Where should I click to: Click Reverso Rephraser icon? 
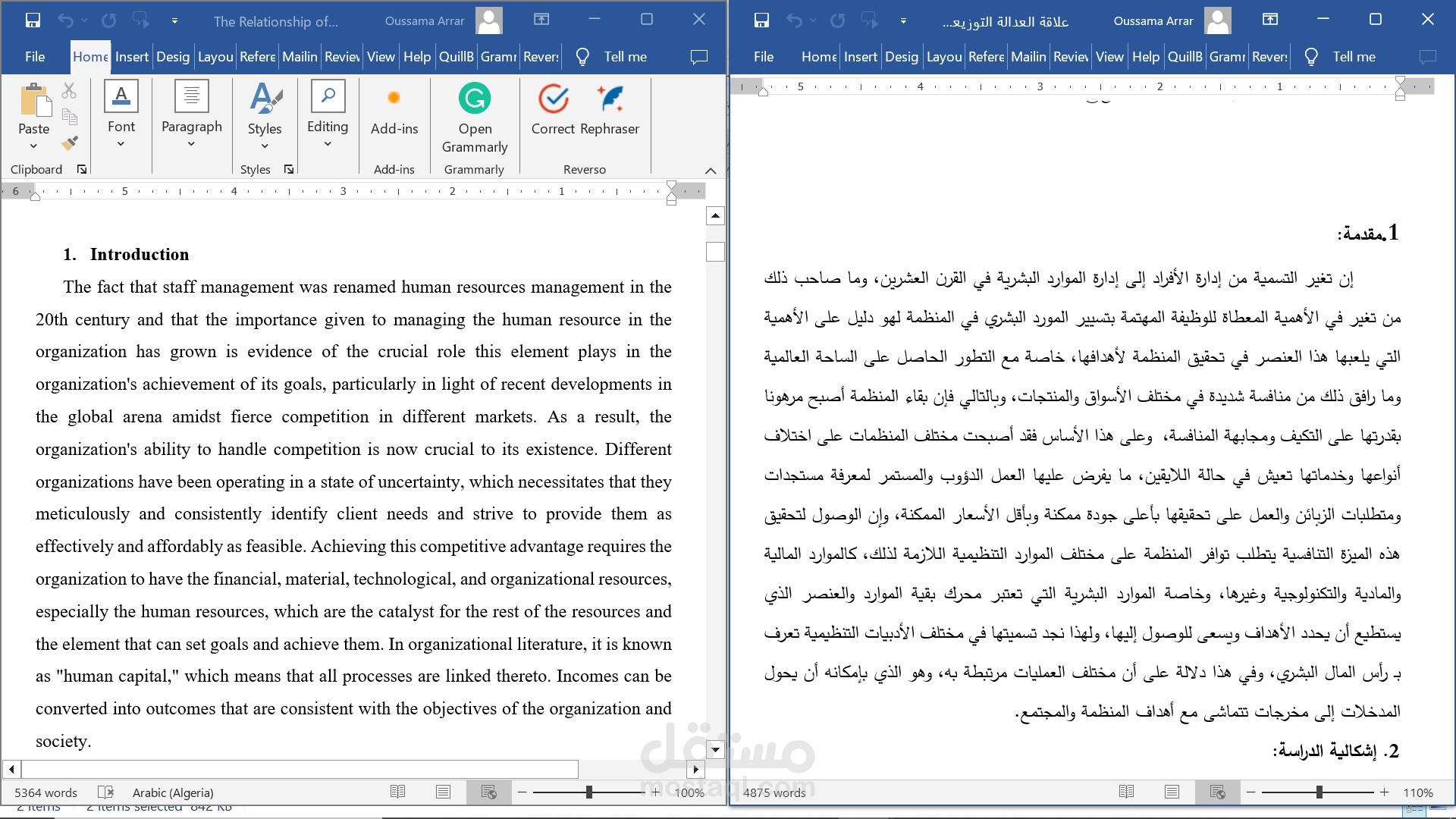pyautogui.click(x=610, y=108)
